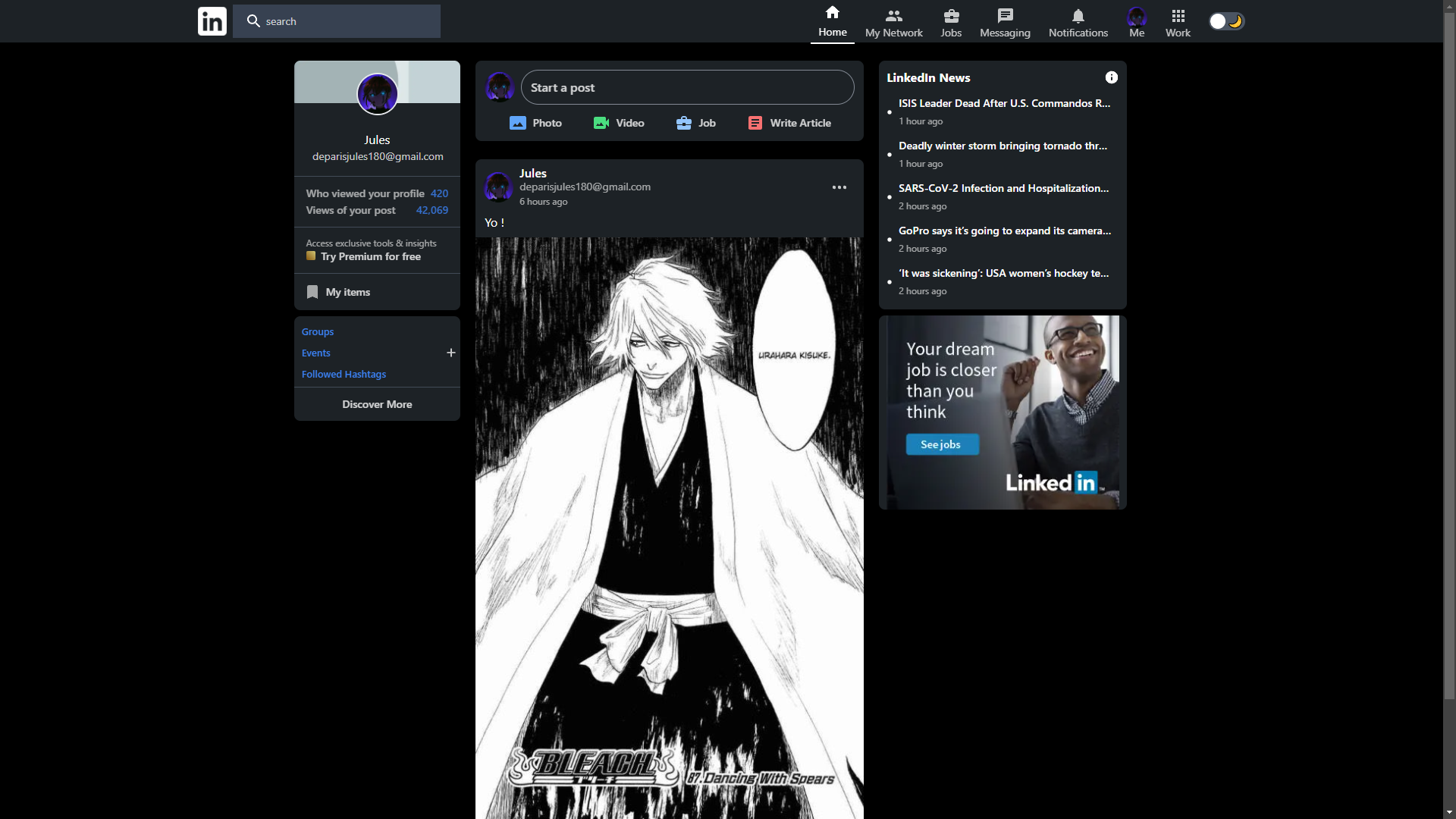Screen dimensions: 1456x819
Task: Click Try Premium for free
Action: (x=369, y=256)
